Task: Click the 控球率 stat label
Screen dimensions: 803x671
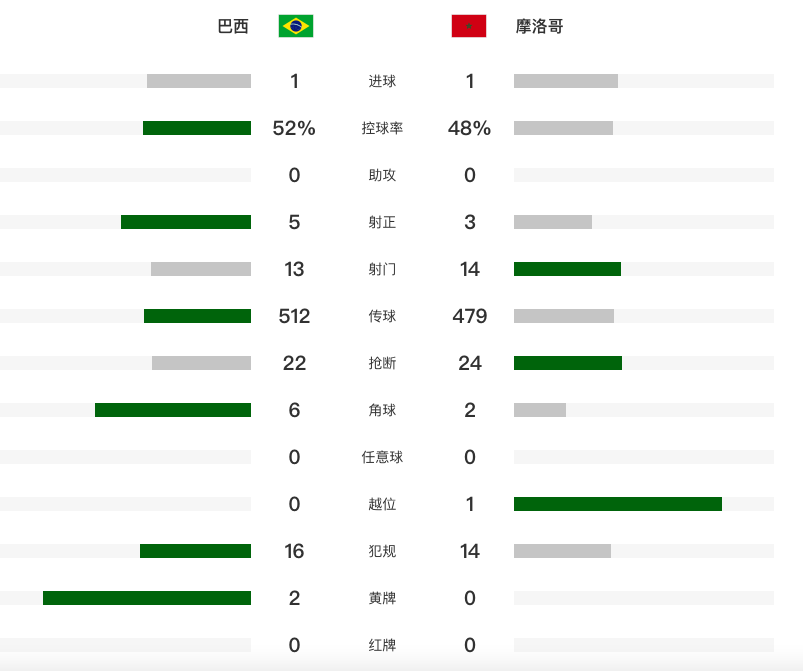Action: (382, 128)
